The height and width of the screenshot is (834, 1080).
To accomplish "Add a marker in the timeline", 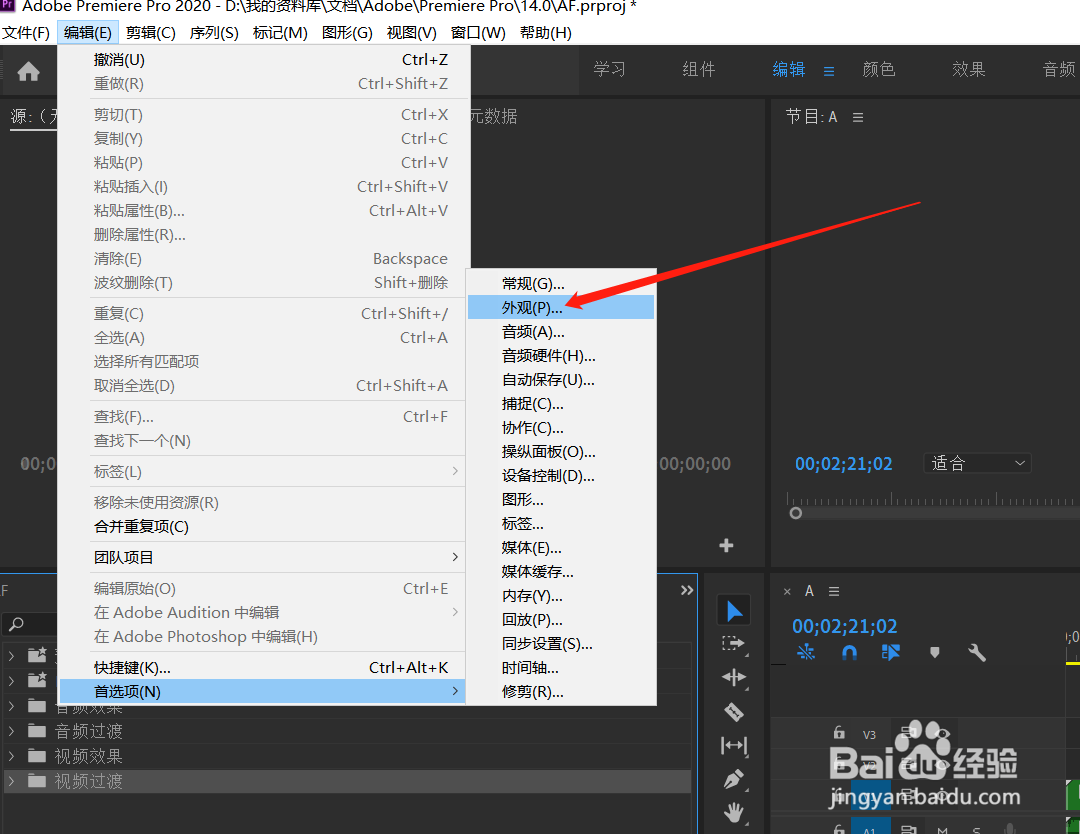I will [x=935, y=652].
